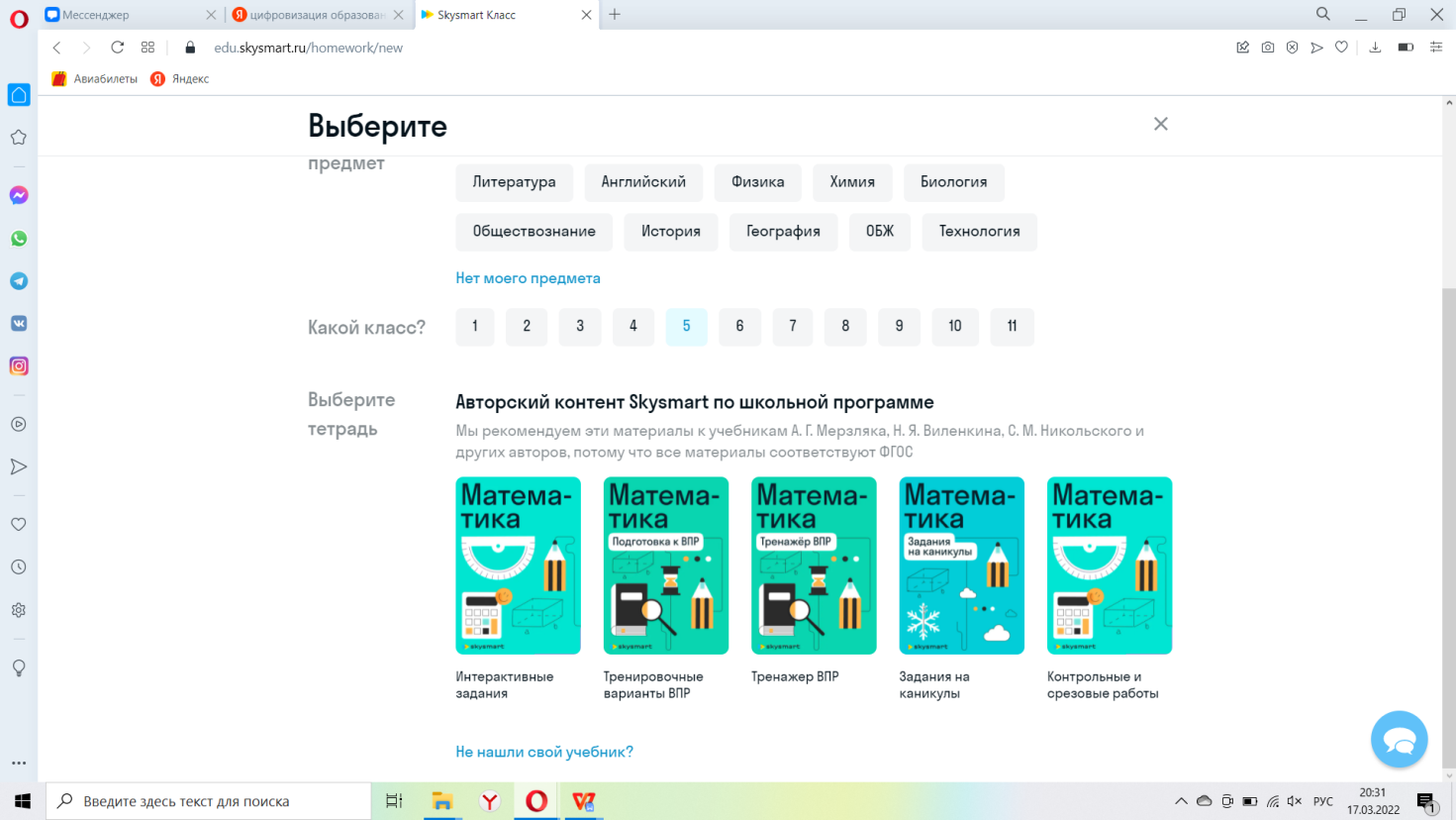Viewport: 1456px width, 820px height.
Task: Take a snapshot with the camera icon
Action: click(1268, 48)
